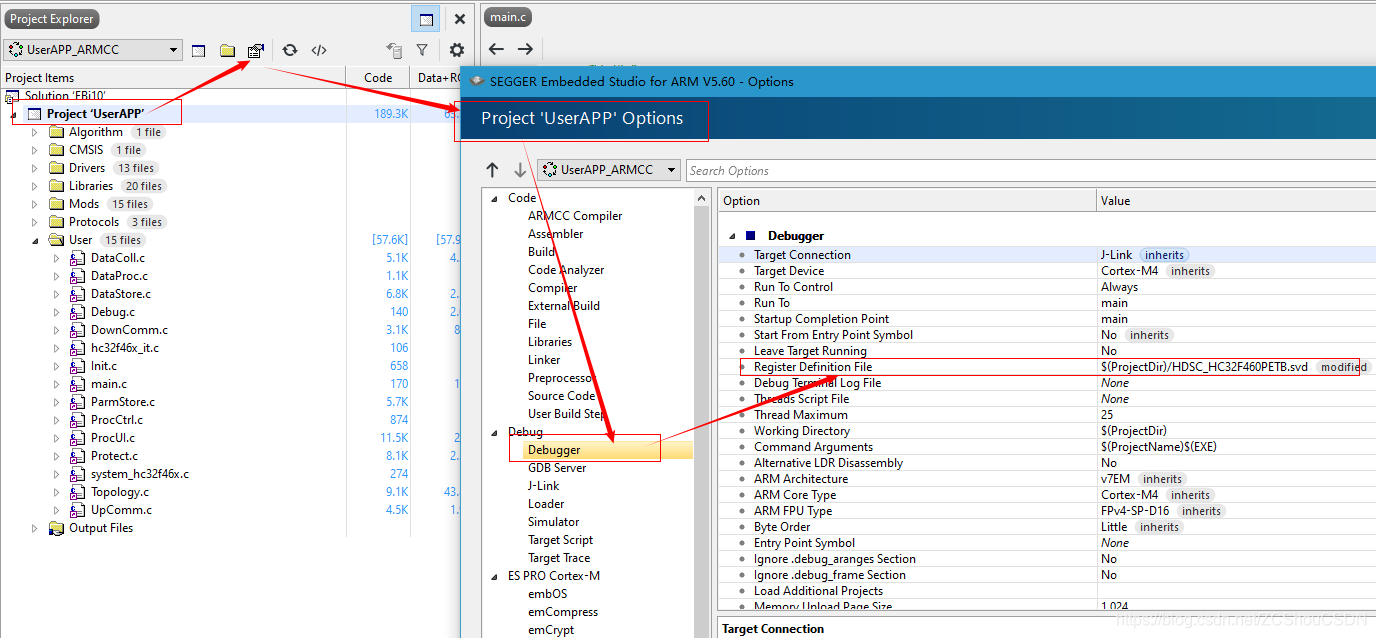Click the Search Options field
Screen dimensions: 1376x638
(x=1030, y=170)
